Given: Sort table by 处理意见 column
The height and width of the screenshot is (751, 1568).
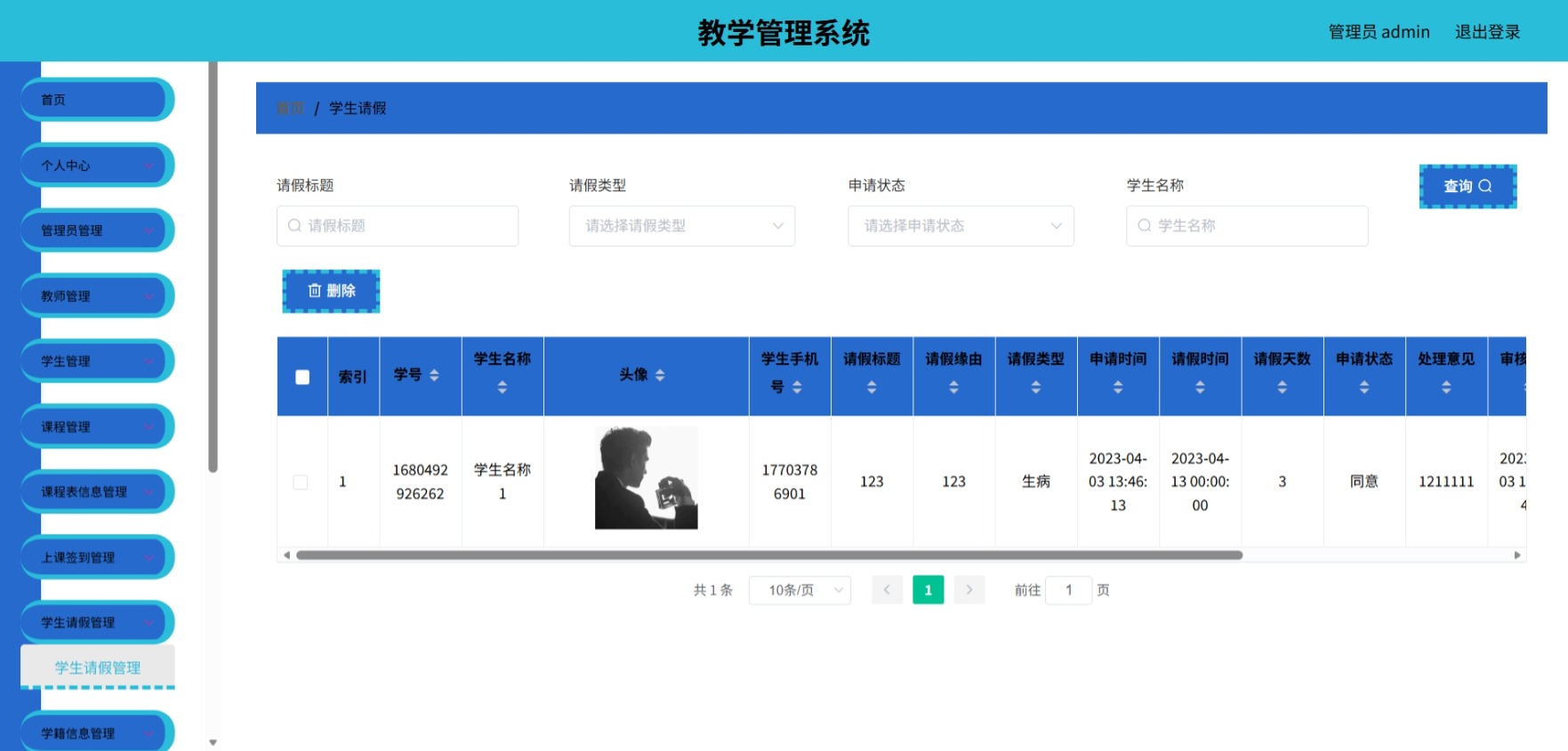Looking at the screenshot, I should pyautogui.click(x=1446, y=387).
